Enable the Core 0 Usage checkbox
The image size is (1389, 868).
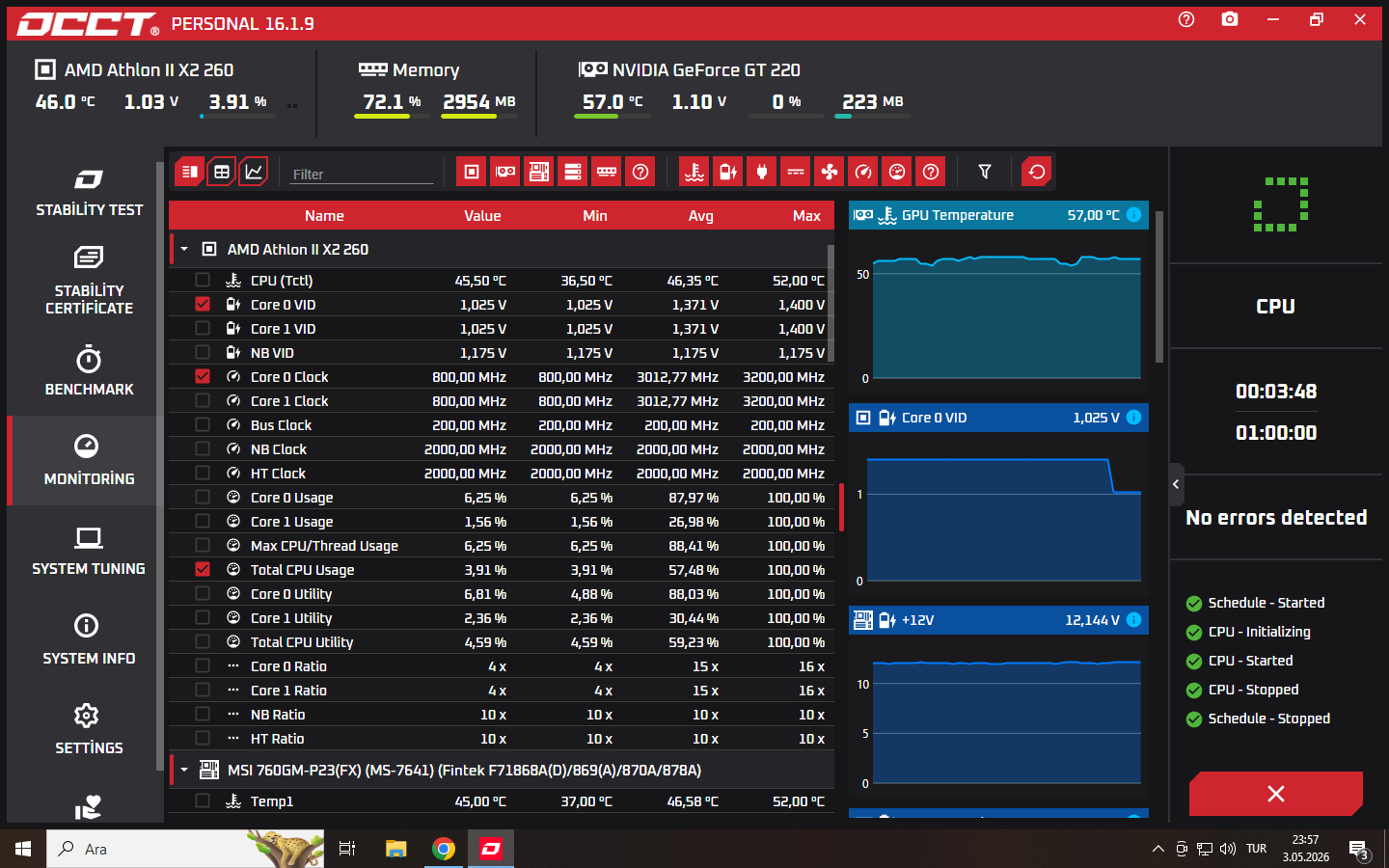pyautogui.click(x=203, y=498)
